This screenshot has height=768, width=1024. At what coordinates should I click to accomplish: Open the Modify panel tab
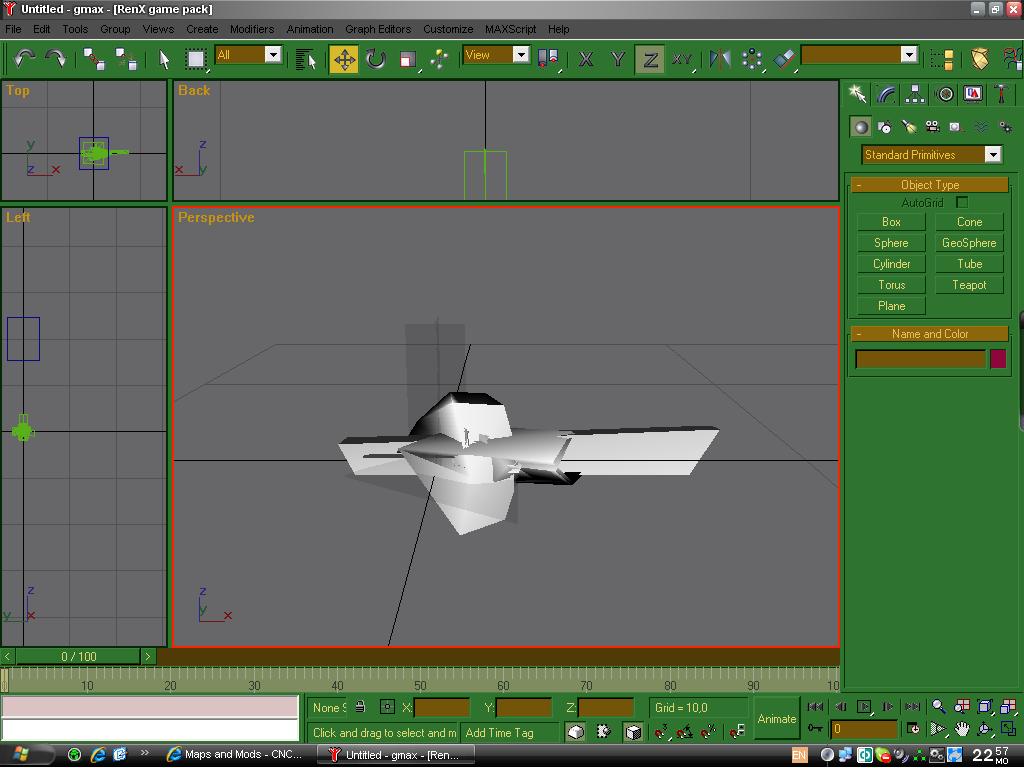tap(887, 94)
